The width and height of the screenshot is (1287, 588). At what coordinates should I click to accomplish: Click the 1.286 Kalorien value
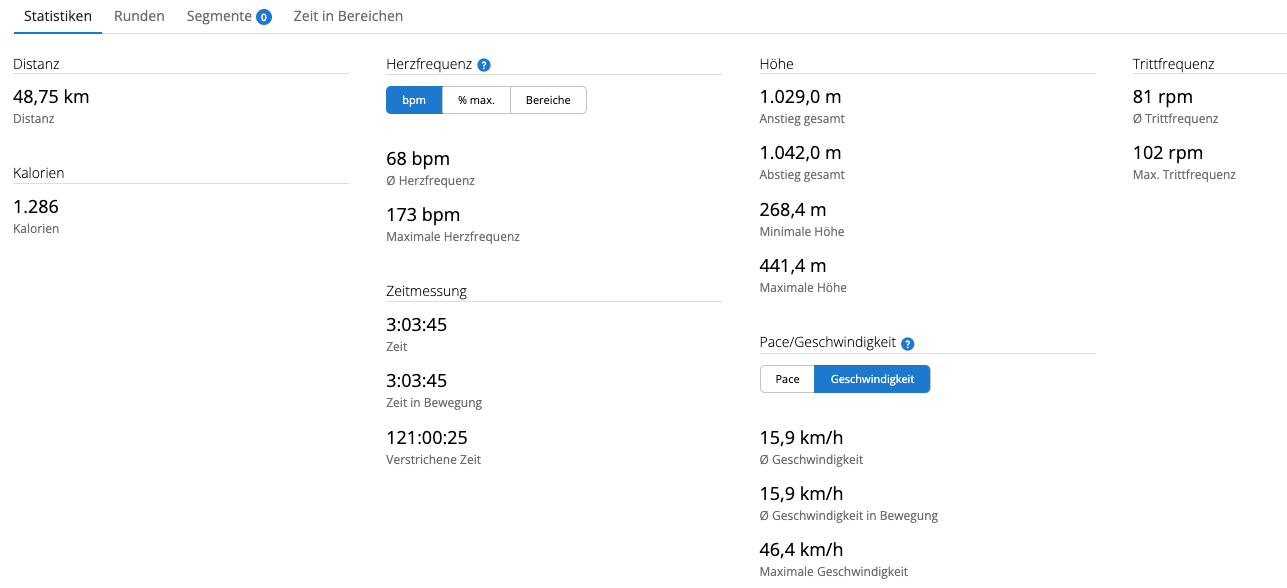(x=36, y=207)
